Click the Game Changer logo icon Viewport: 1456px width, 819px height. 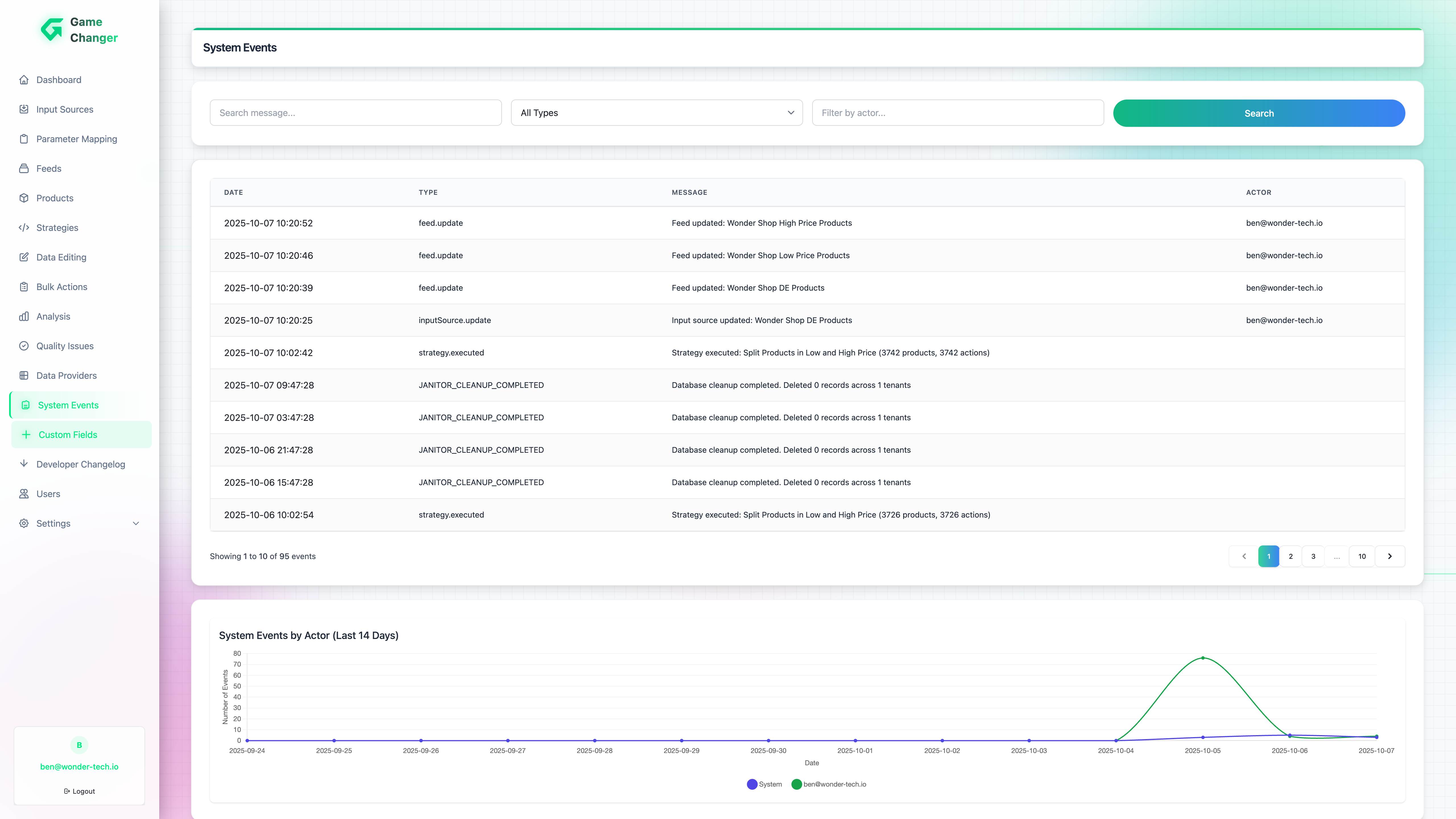coord(52,29)
